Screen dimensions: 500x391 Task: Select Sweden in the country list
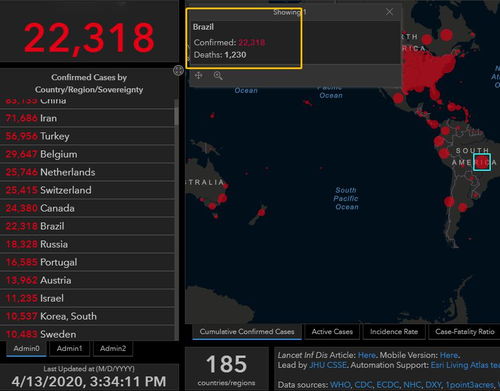coord(87,334)
